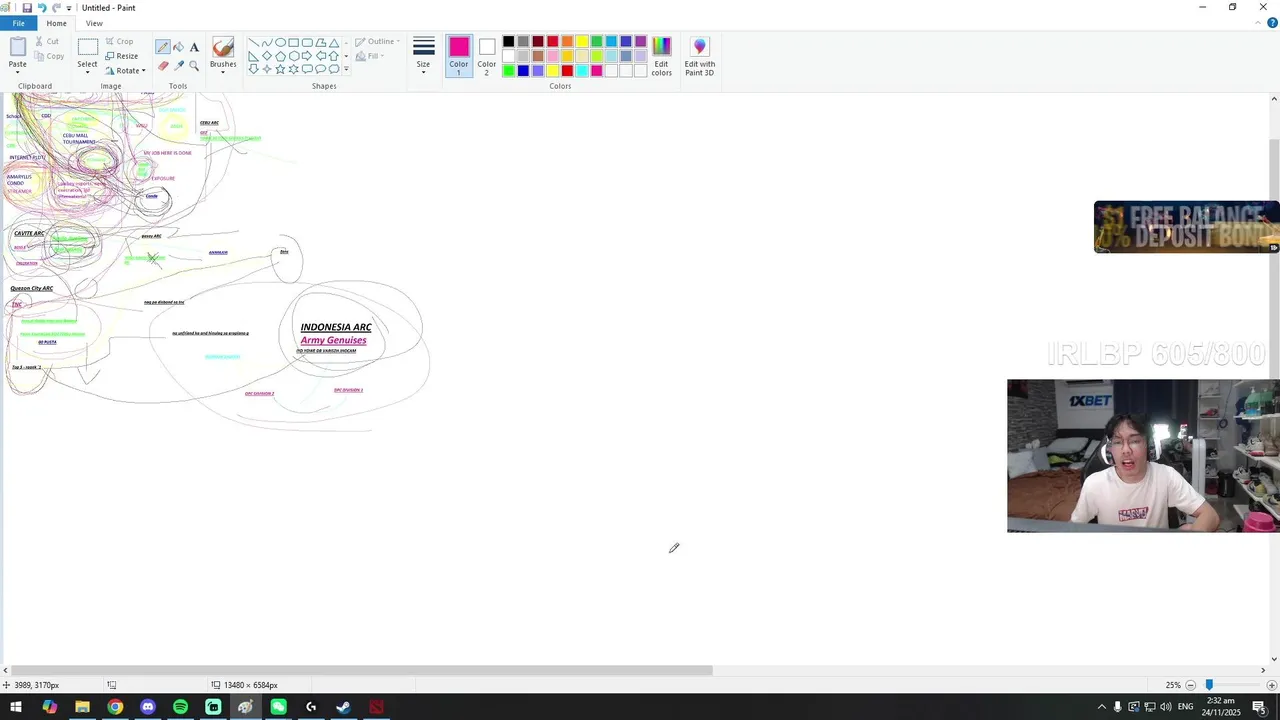Pick the orange color swatch
Screen dimensions: 1280x720
[x=567, y=41]
